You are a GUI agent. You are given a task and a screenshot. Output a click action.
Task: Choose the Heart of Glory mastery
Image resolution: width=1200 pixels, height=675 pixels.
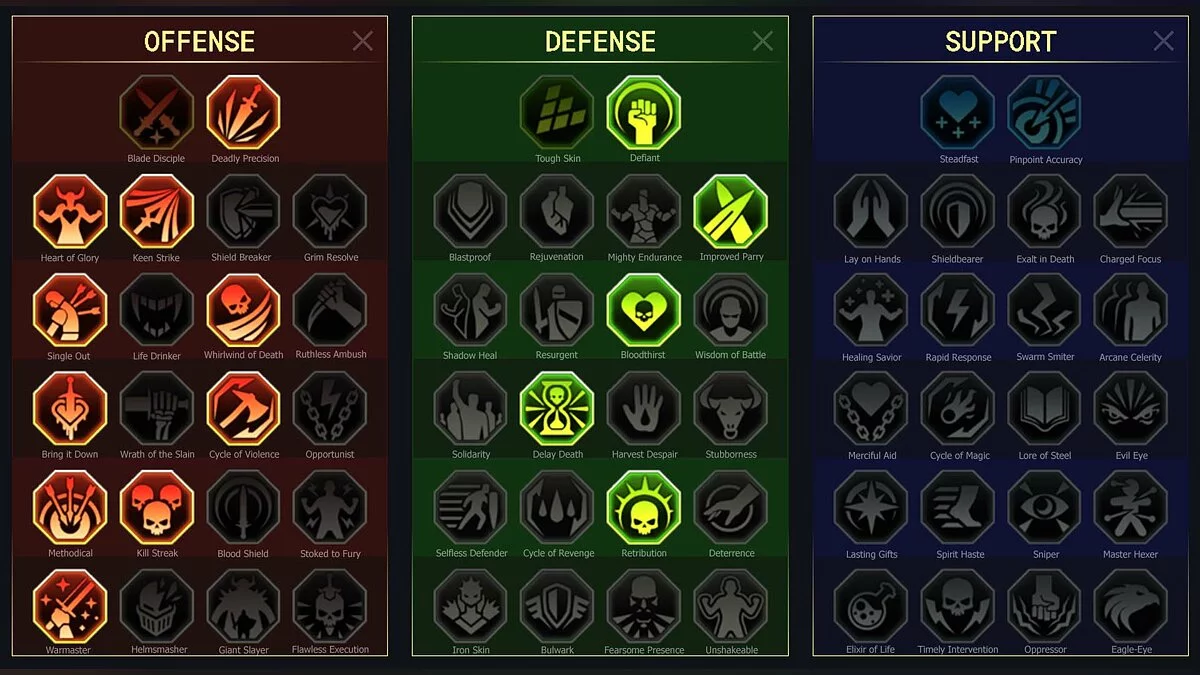[x=70, y=211]
